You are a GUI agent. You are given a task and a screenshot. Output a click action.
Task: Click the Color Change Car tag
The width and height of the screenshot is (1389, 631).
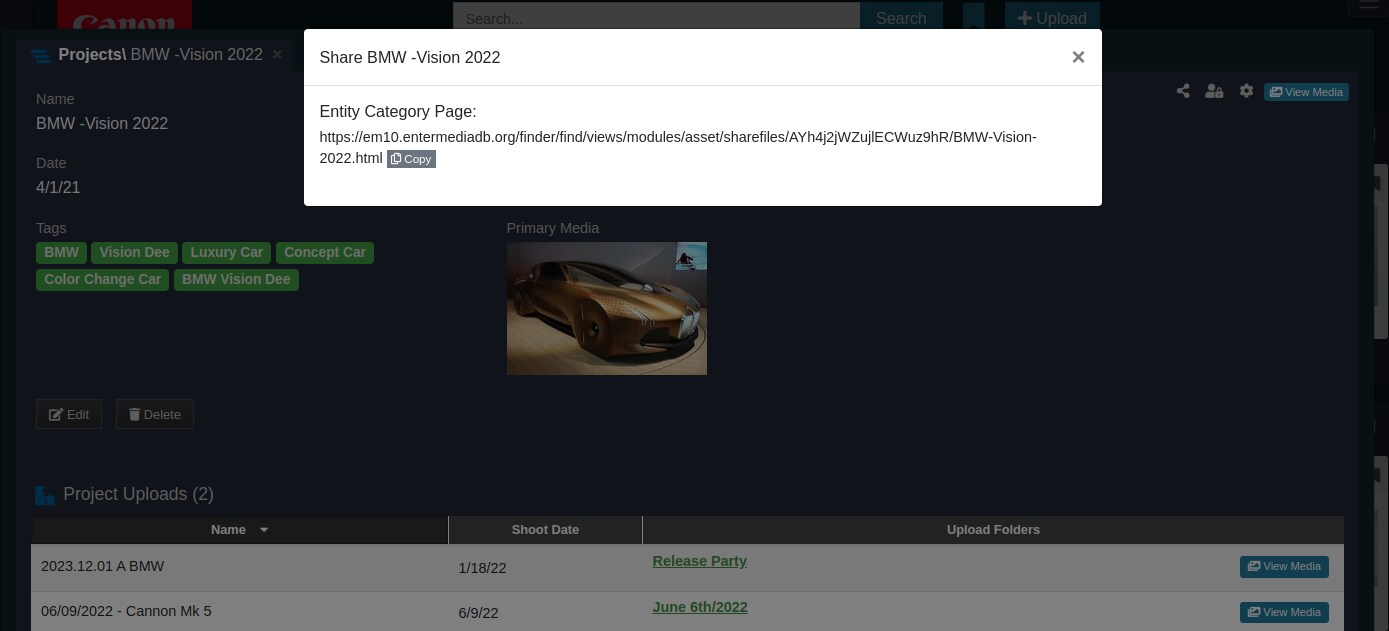[x=103, y=280]
